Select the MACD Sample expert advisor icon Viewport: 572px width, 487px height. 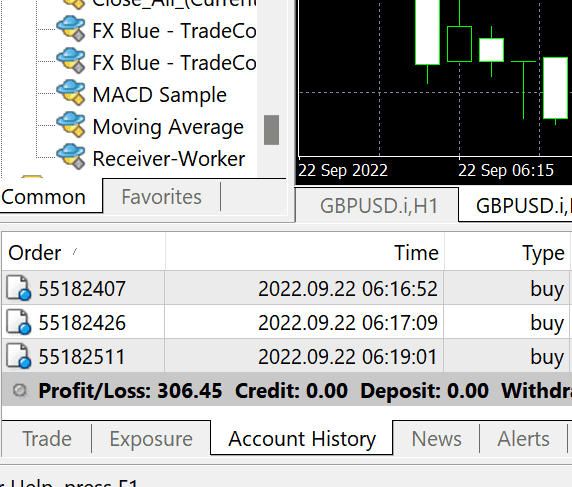pos(71,93)
